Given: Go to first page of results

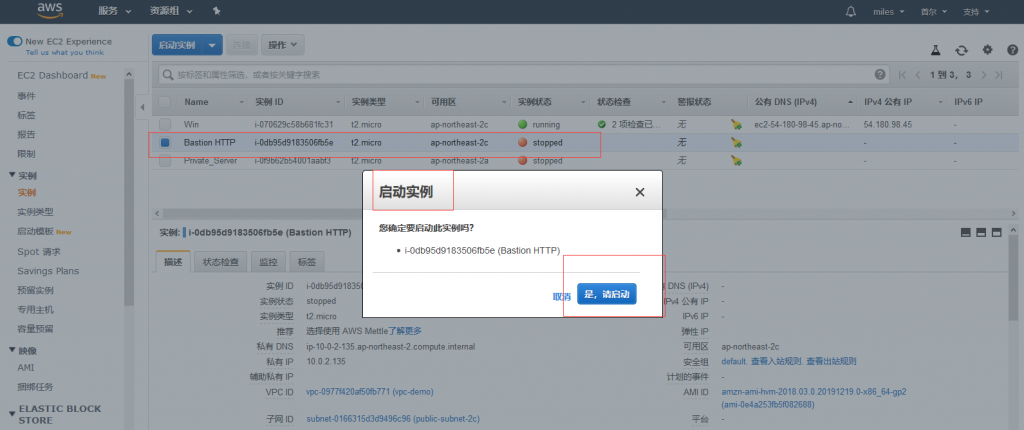Looking at the screenshot, I should (x=902, y=75).
